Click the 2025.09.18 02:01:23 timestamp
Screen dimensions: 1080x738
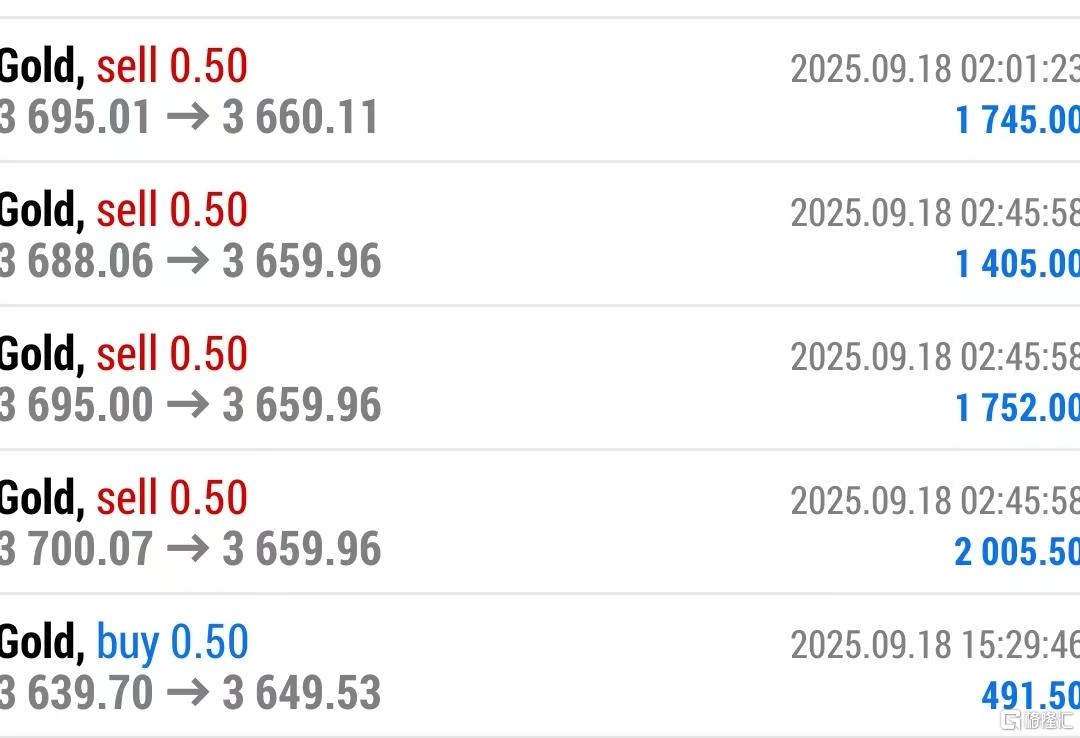tap(935, 69)
